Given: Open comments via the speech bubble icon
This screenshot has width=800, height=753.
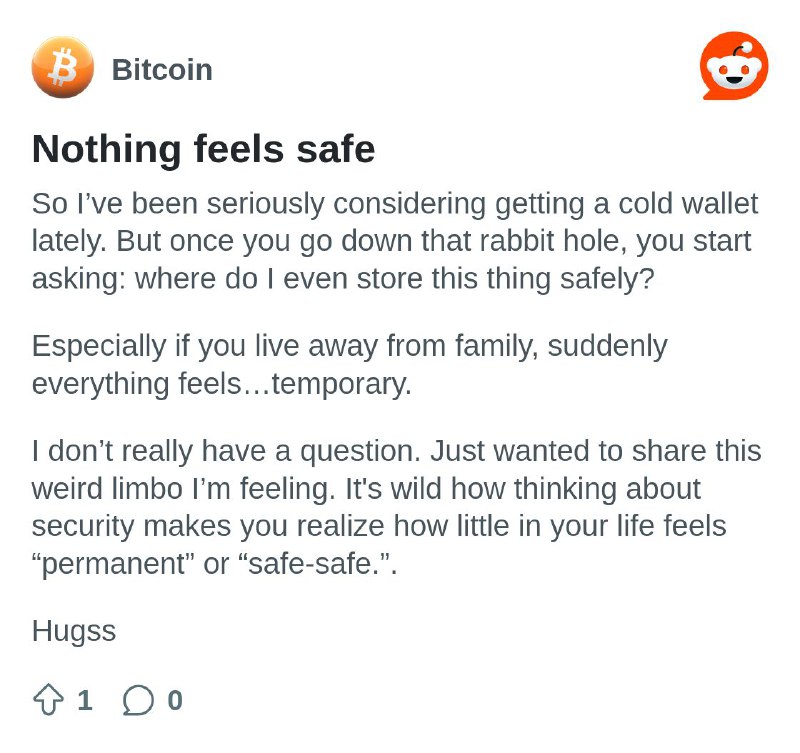Looking at the screenshot, I should pos(138,700).
